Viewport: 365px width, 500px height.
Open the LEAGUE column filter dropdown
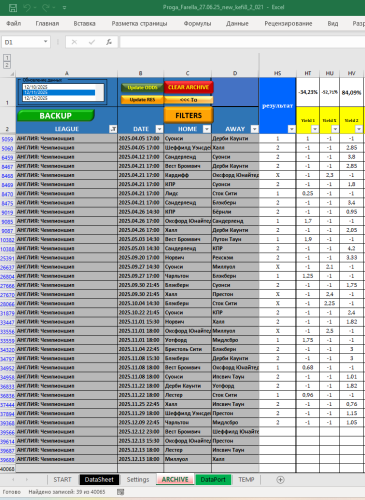point(113,129)
